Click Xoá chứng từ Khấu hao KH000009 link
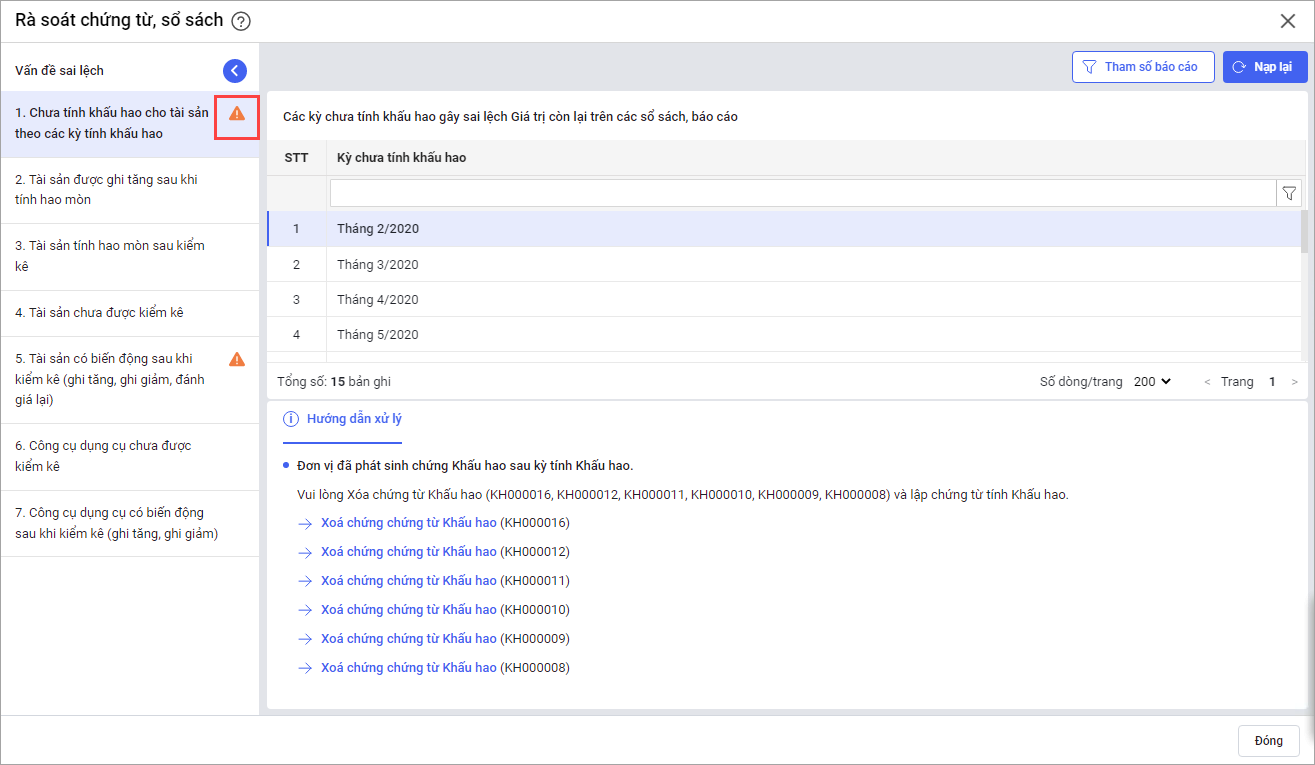 coord(408,639)
